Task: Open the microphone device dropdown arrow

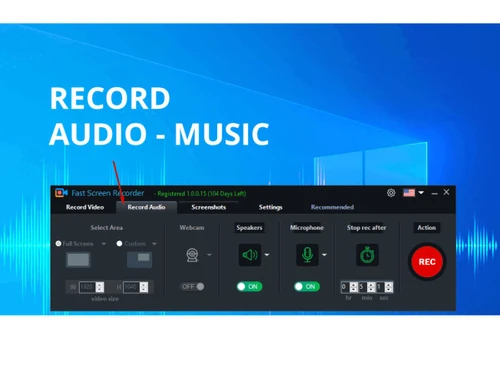Action: [324, 255]
